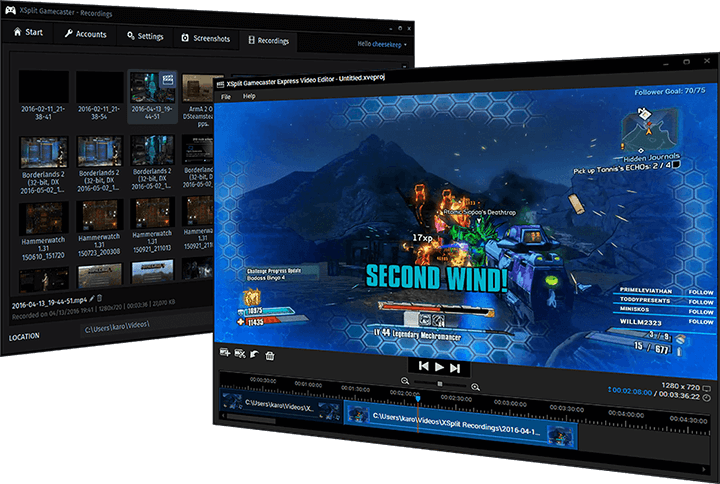
Task: Open the Accounts tab in Gamecaster
Action: click(85, 34)
